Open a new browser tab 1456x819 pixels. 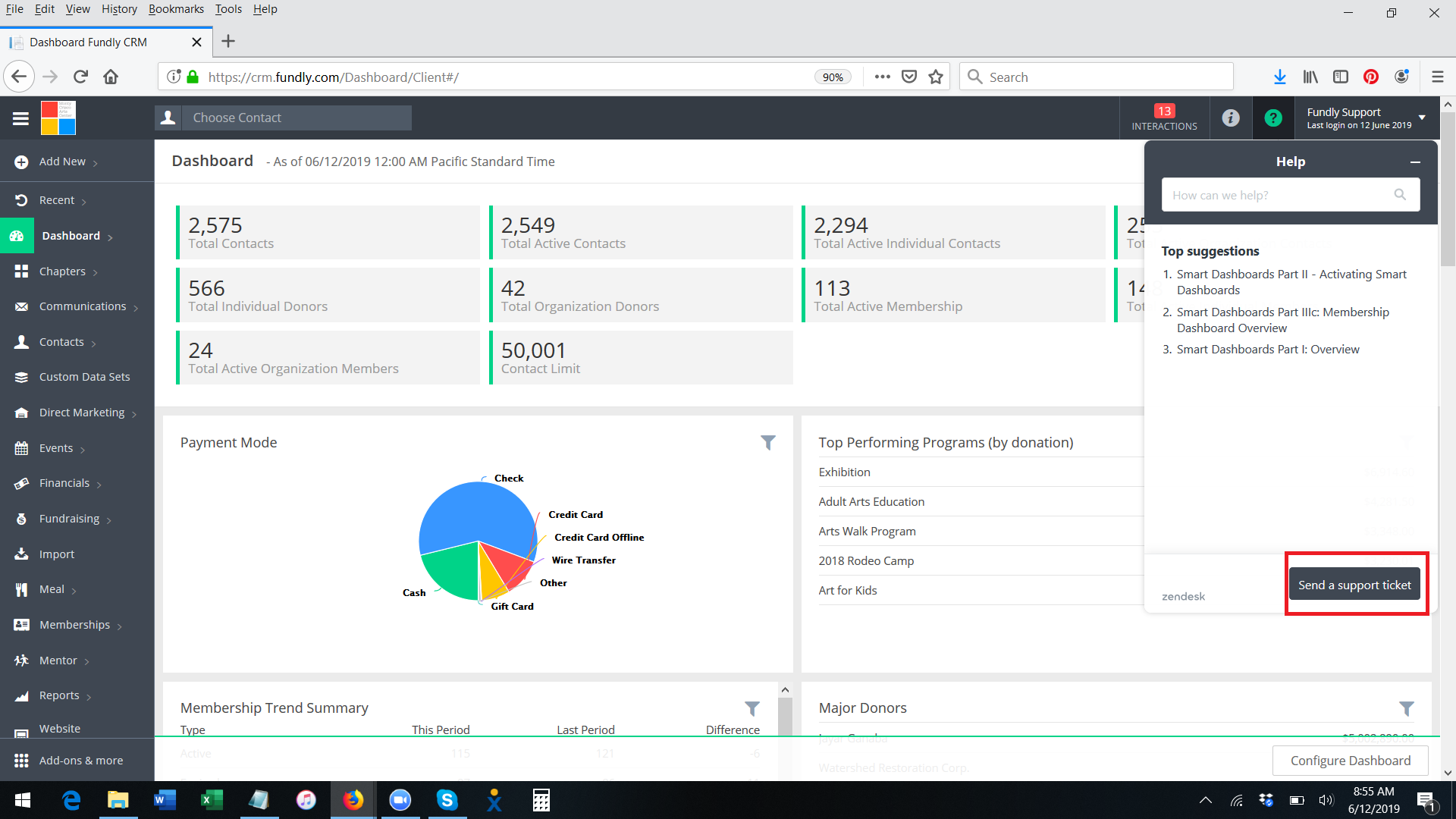coord(228,42)
